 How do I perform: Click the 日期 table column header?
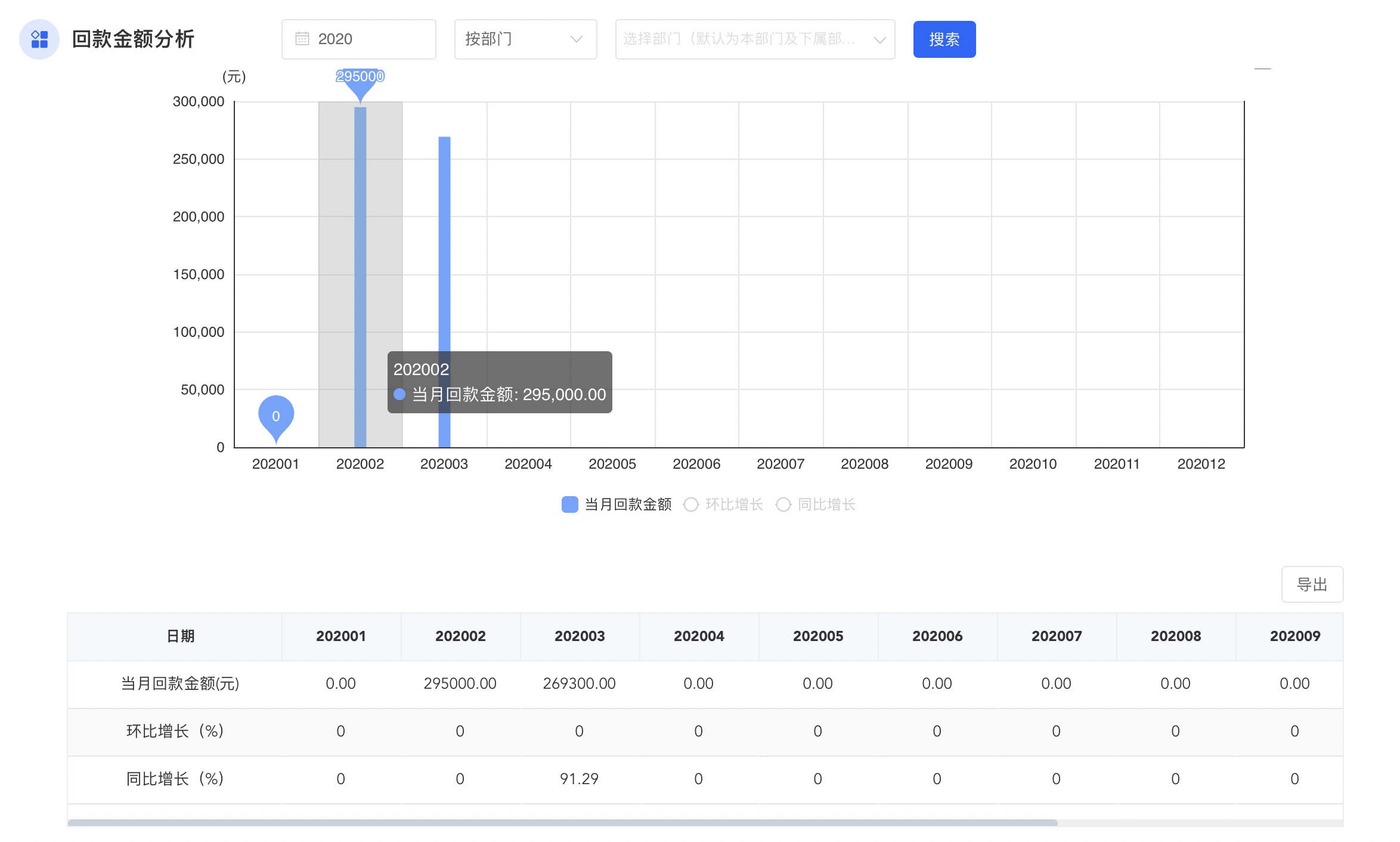[x=180, y=636]
